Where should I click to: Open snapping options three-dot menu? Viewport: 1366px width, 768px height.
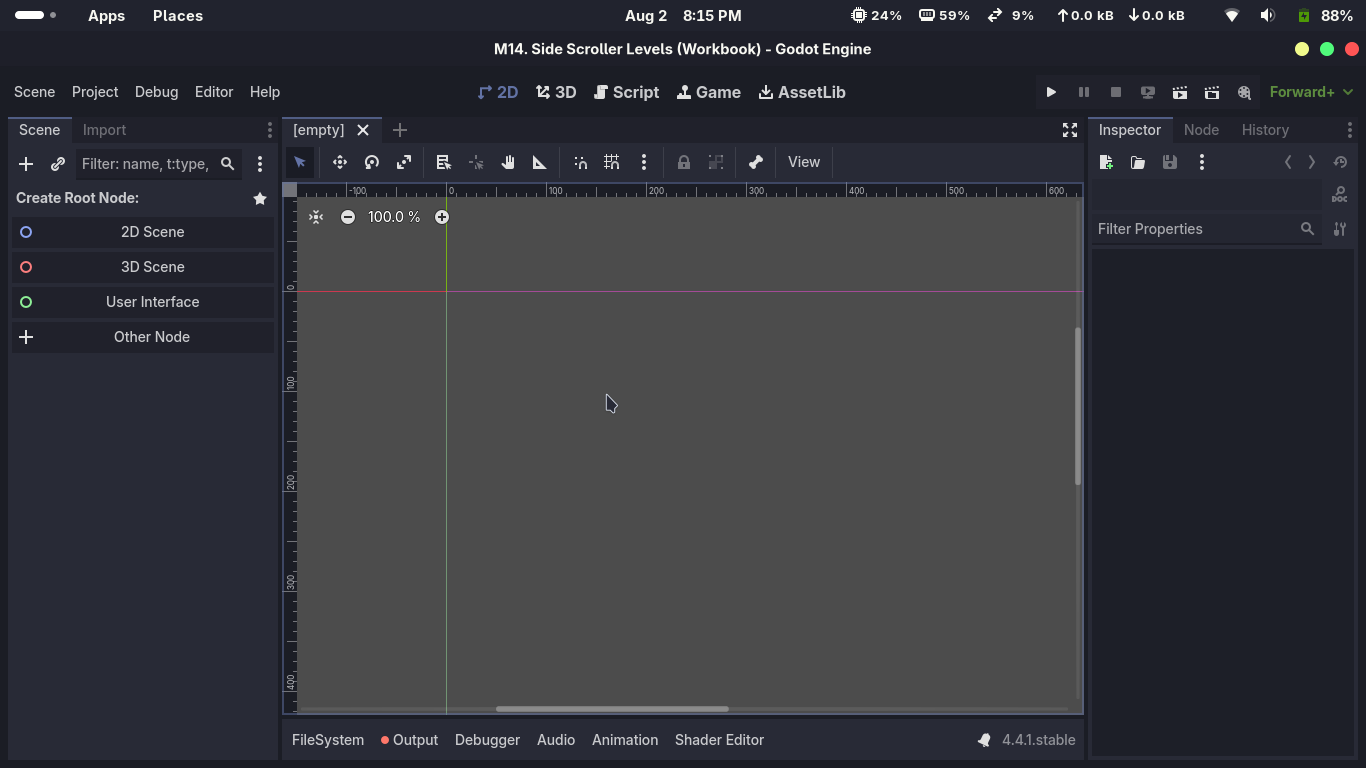tap(644, 162)
